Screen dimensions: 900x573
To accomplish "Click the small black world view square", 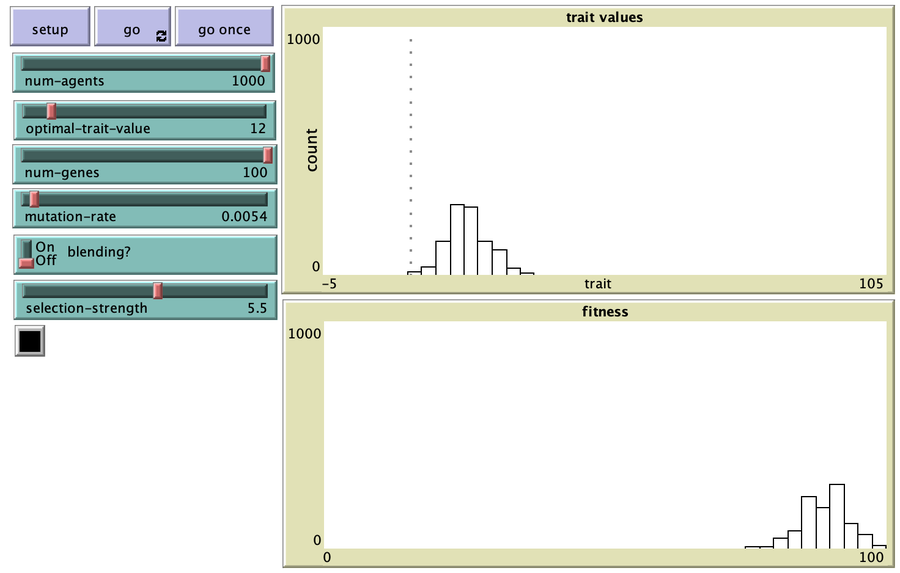I will tap(30, 341).
